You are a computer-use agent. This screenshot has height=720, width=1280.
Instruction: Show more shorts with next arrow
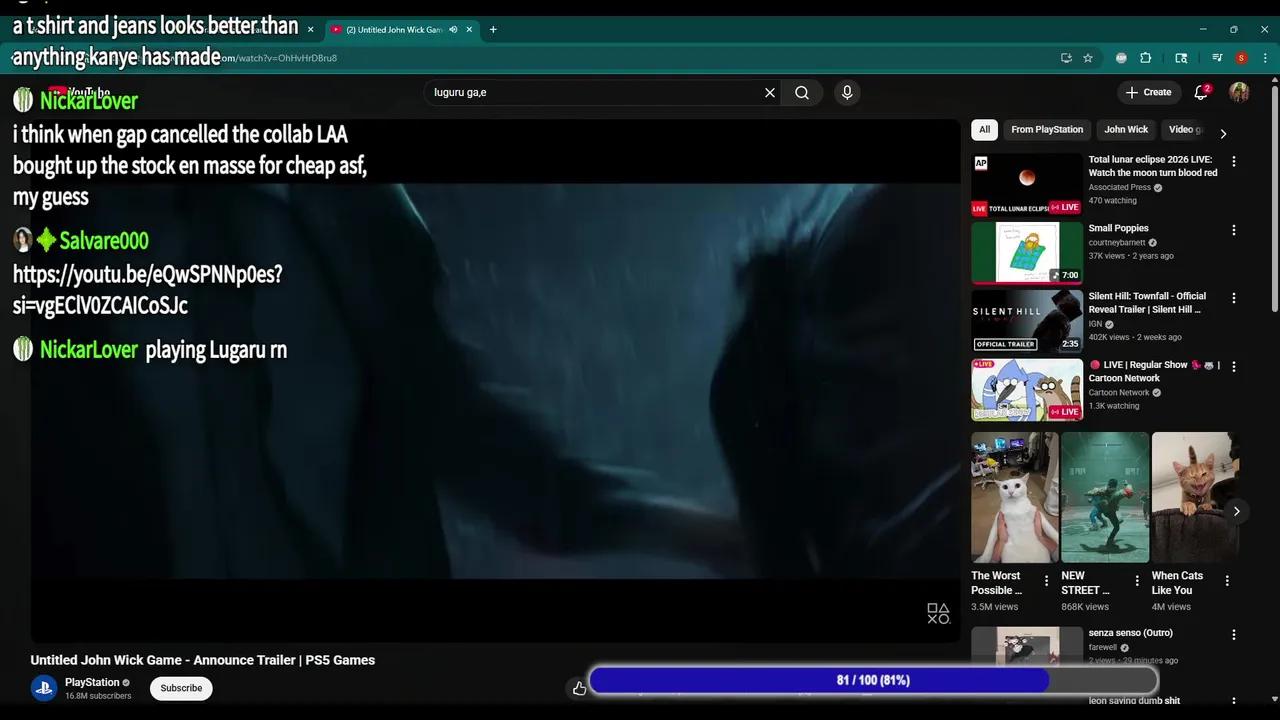click(x=1236, y=511)
